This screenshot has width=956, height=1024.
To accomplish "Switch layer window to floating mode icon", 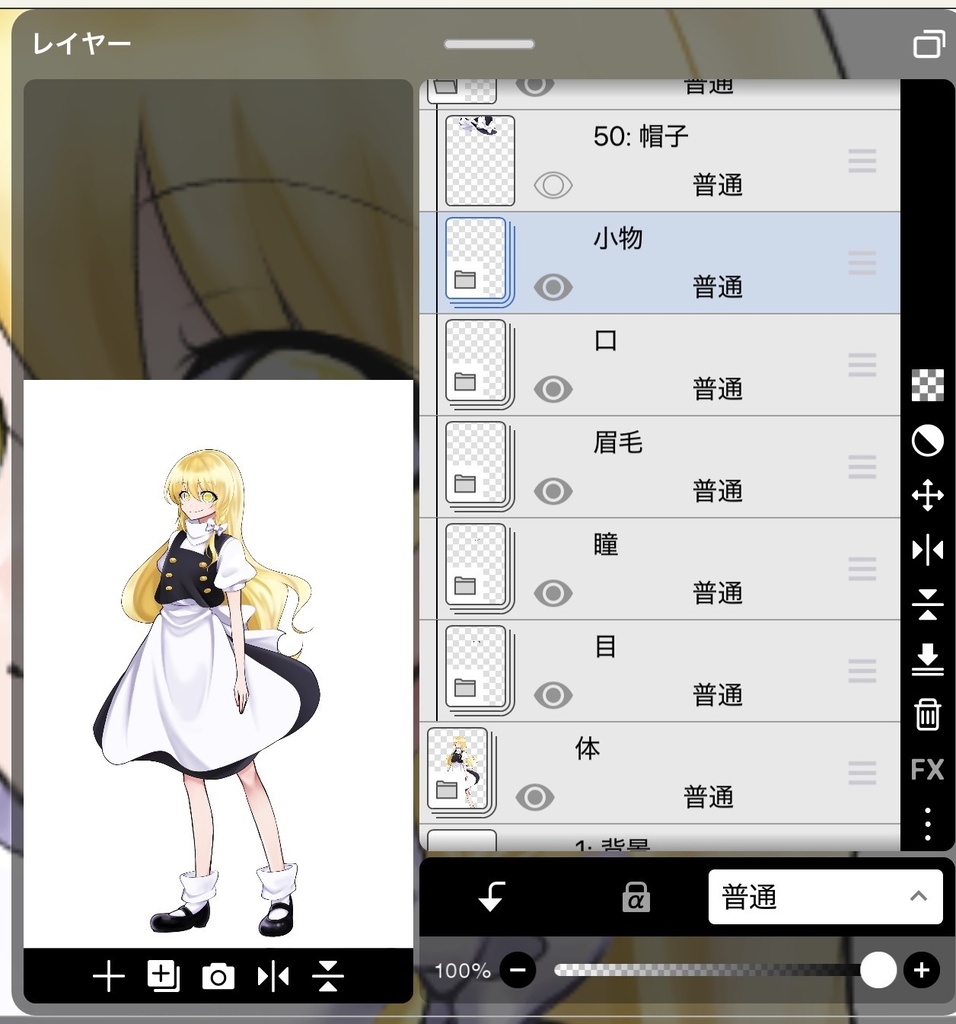I will tap(929, 44).
